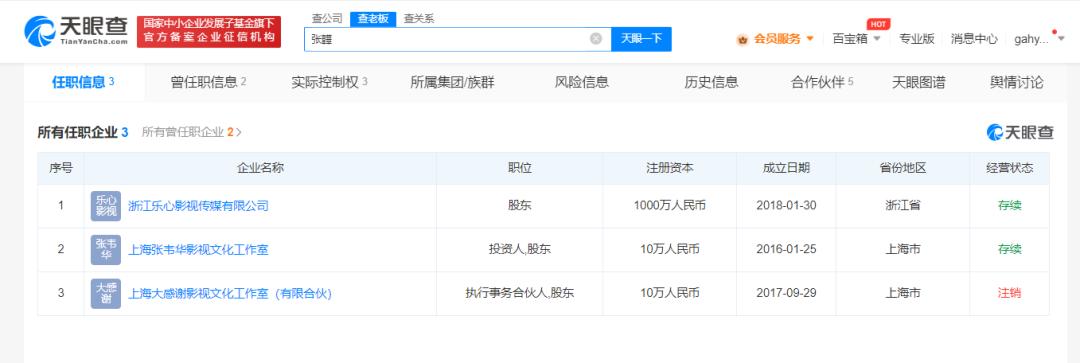Open the 曾任职信息 tab

pos(208,82)
